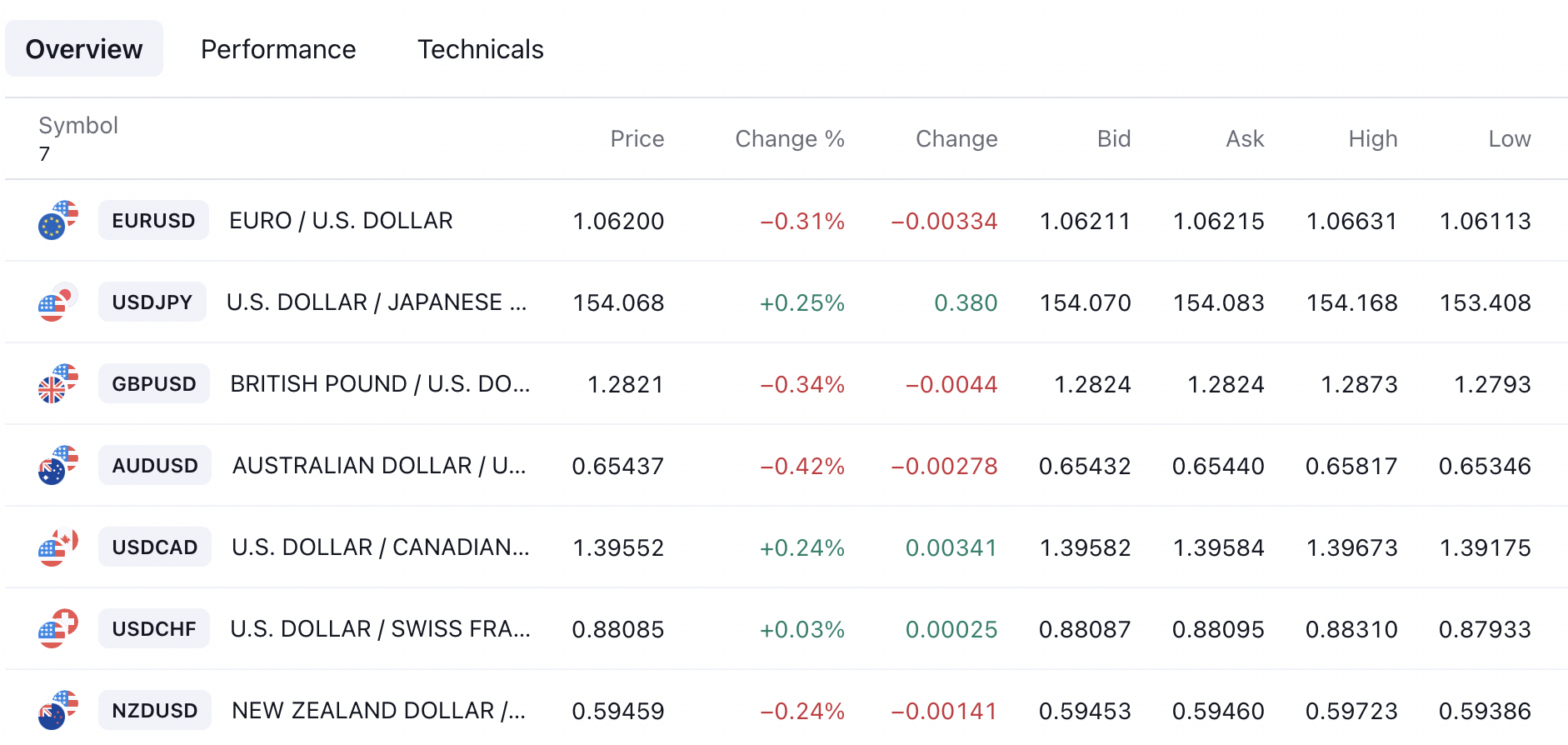The image size is (1568, 745).
Task: Click the USDCAD Canadian flag icon
Action: click(55, 547)
